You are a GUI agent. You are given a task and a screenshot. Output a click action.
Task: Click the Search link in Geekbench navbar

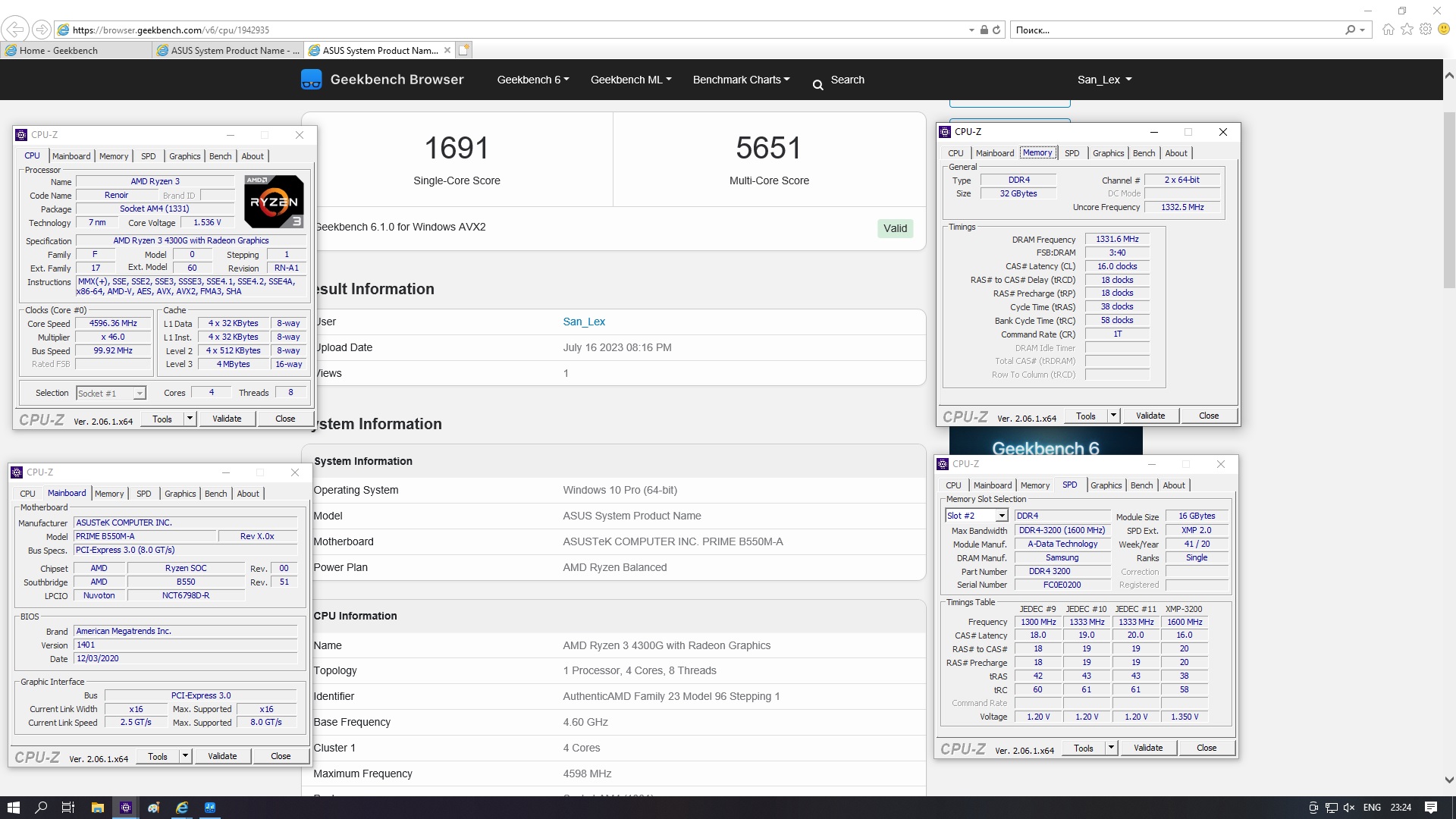click(847, 80)
